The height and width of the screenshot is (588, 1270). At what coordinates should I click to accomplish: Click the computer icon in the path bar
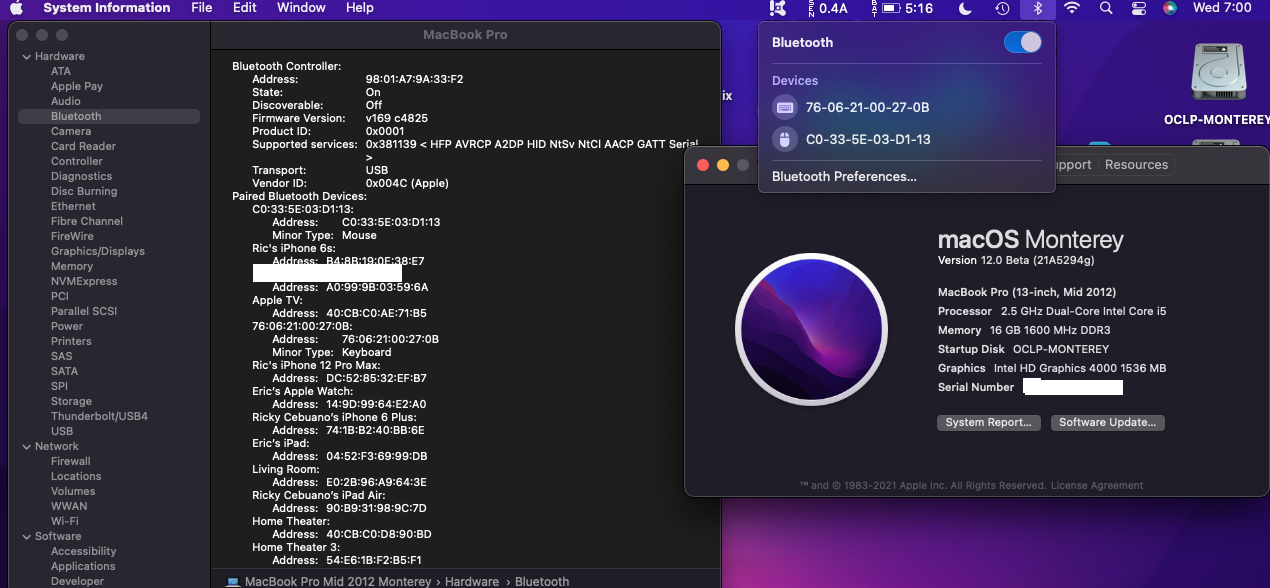[x=232, y=581]
